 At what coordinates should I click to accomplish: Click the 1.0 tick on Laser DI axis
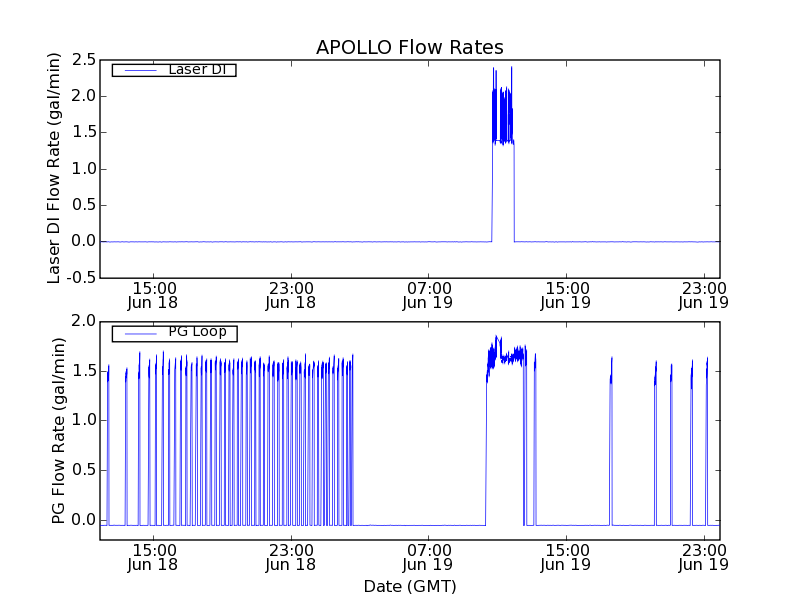(84, 169)
